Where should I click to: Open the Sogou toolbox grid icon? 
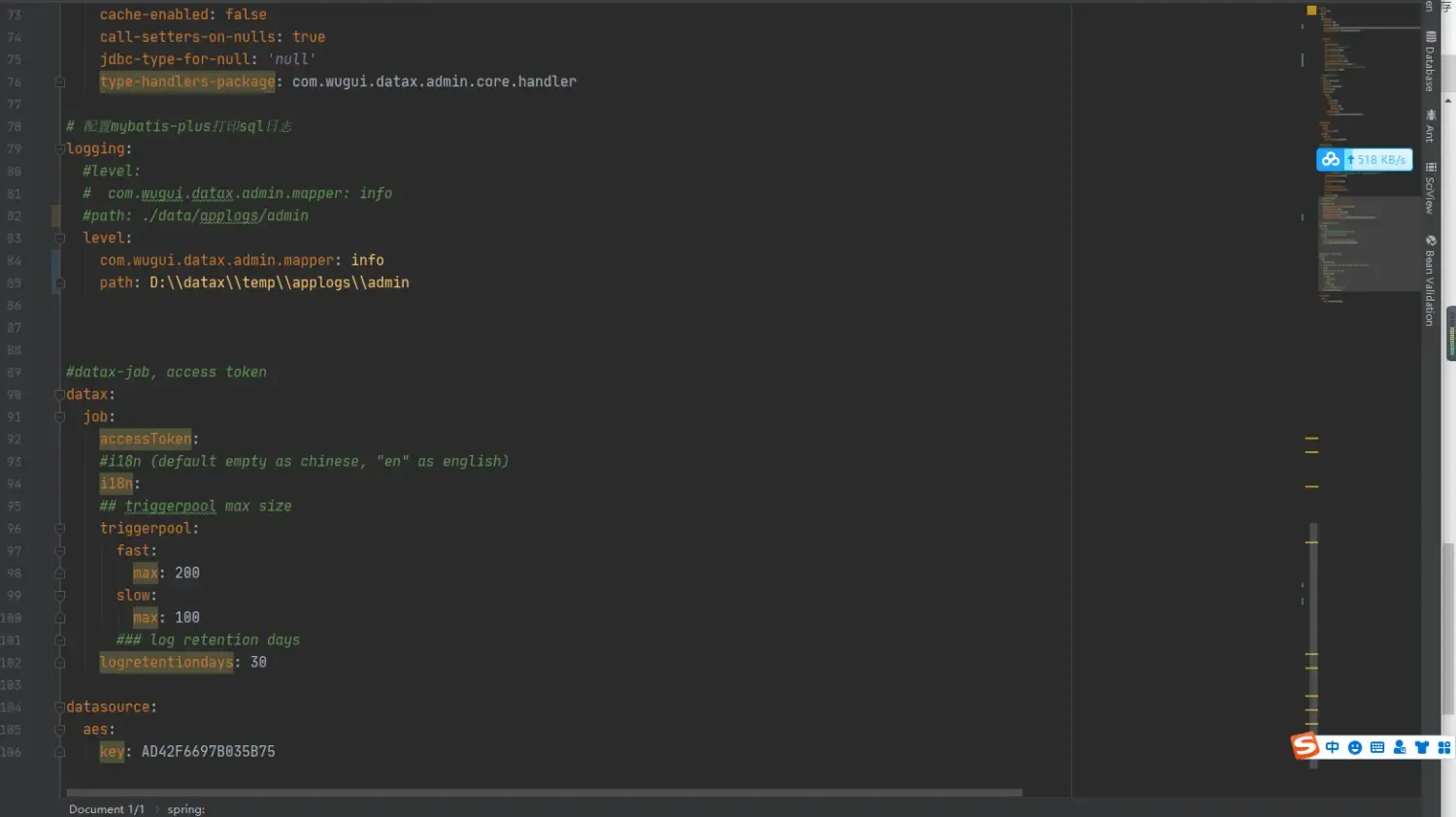tap(1443, 746)
